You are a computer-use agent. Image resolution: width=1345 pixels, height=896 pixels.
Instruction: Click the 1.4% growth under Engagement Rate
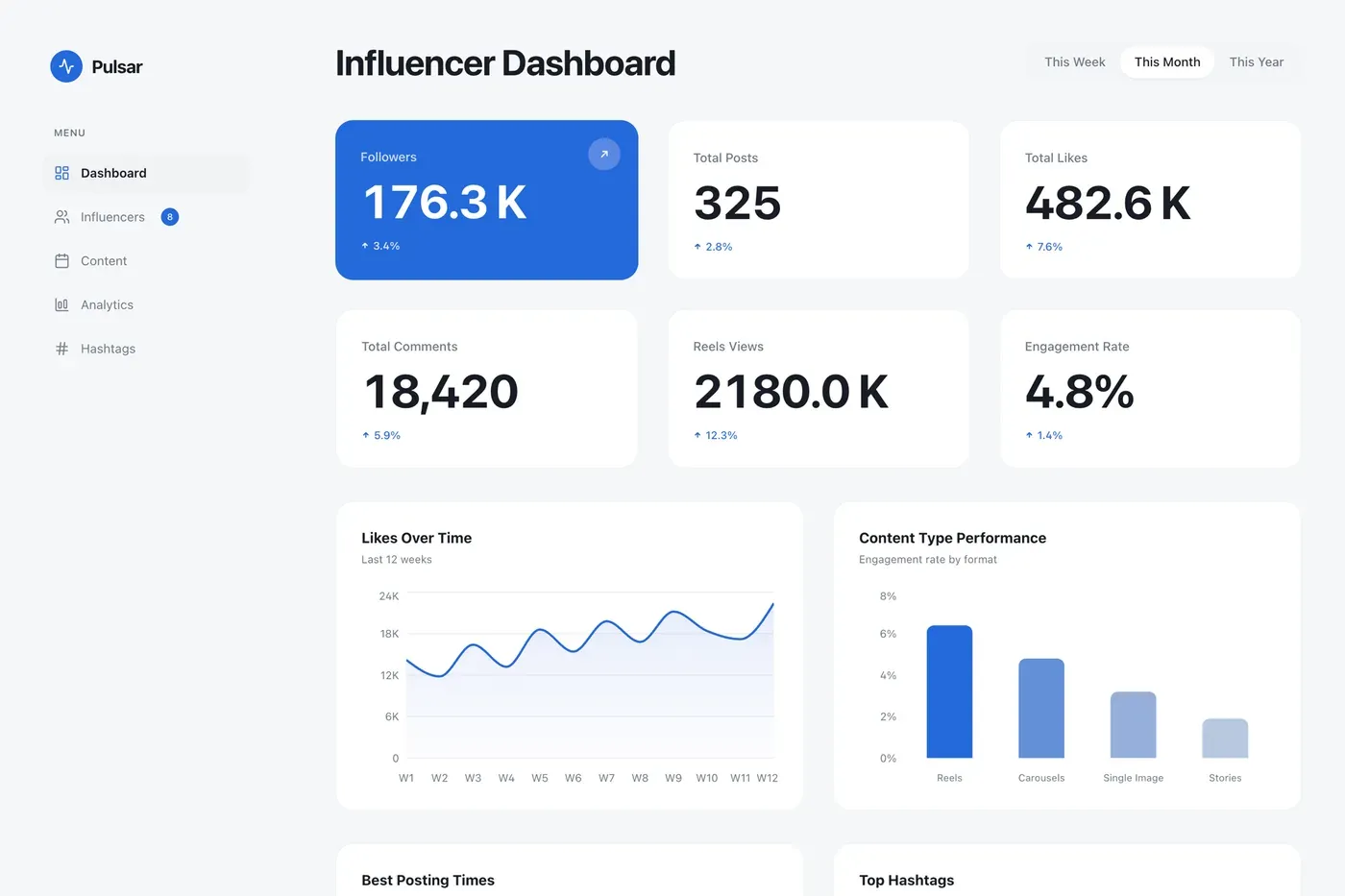point(1050,435)
